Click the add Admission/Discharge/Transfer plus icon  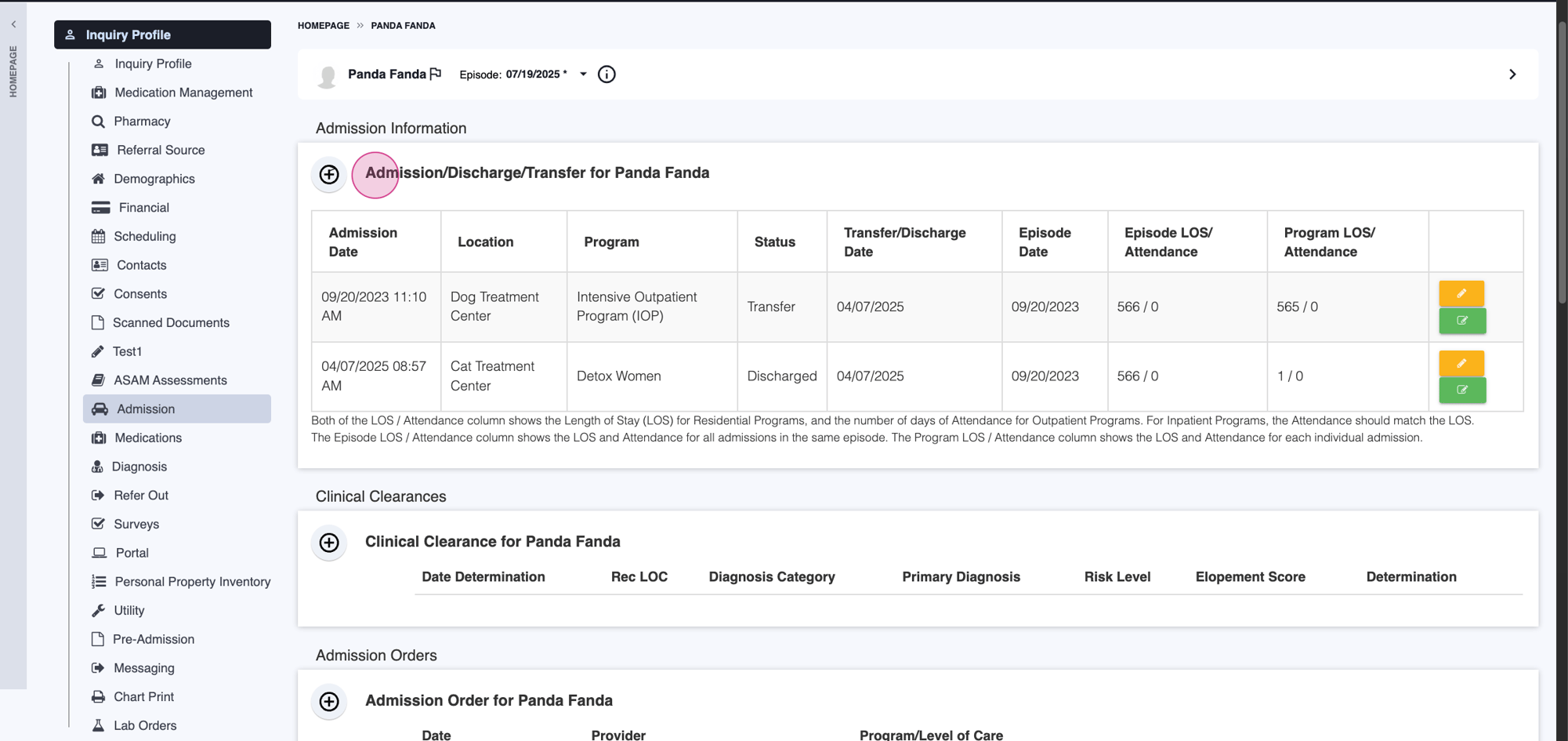(329, 174)
